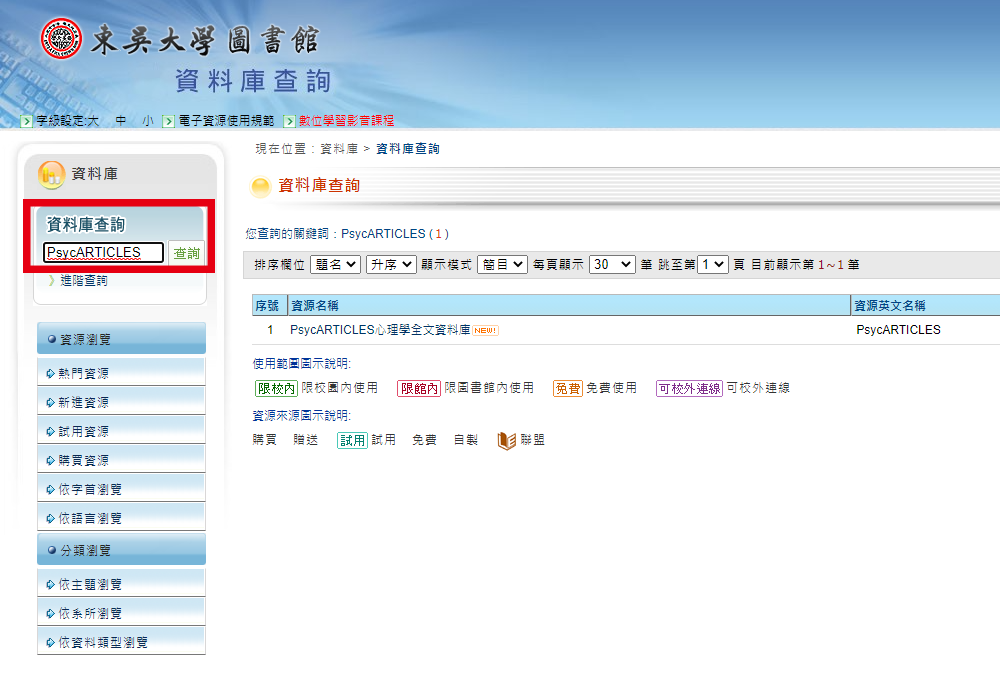Open 依語言瀏覽 in the sidebar

121,517
